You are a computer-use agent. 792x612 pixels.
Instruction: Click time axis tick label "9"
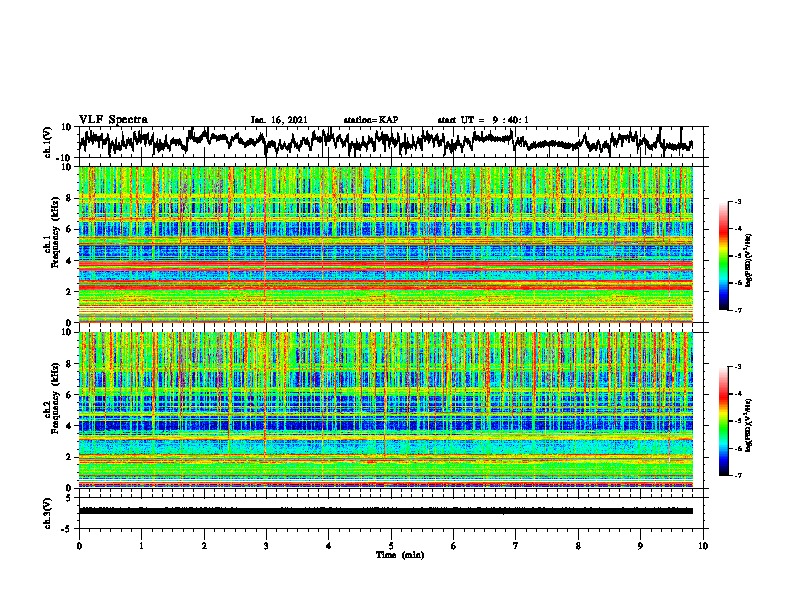[x=640, y=546]
